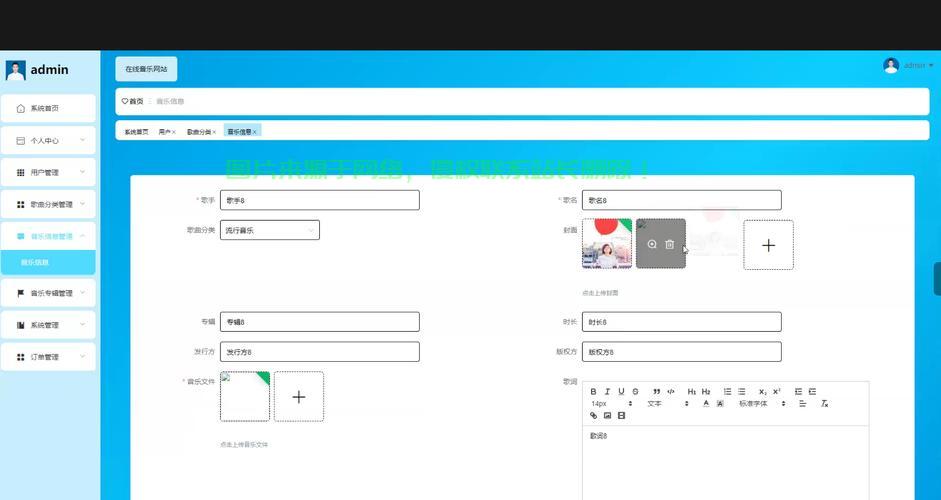941x500 pixels.
Task: Preview the hovered cover image with zoom icon
Action: [652, 244]
